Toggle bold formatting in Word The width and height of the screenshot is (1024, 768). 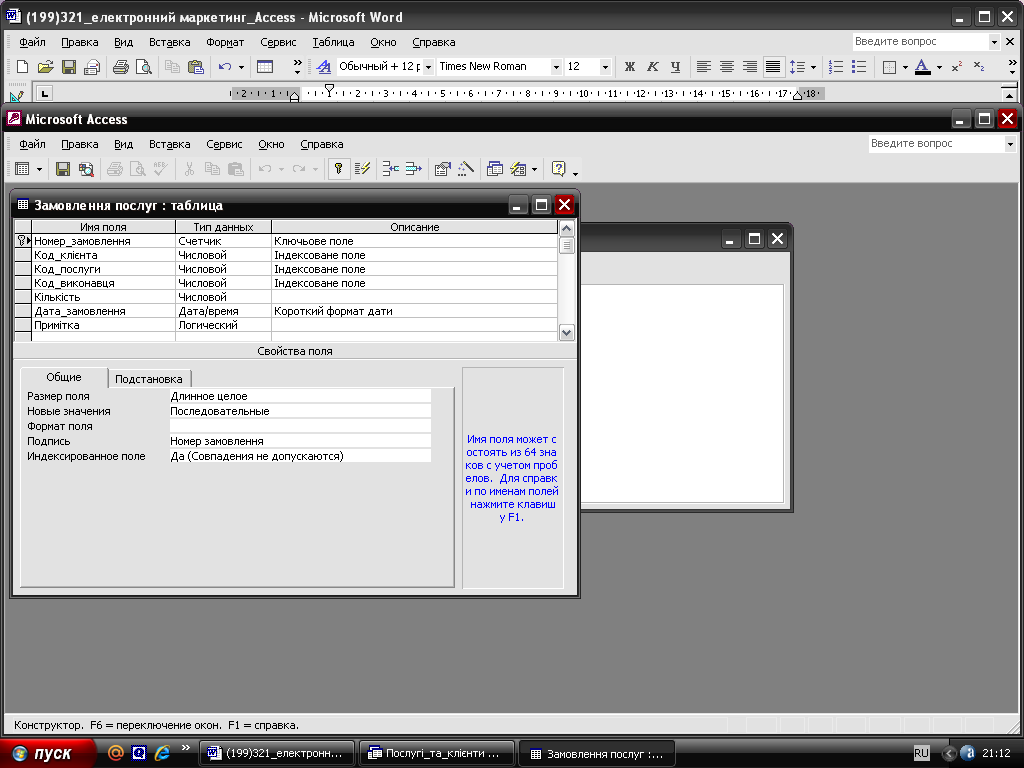pyautogui.click(x=630, y=67)
